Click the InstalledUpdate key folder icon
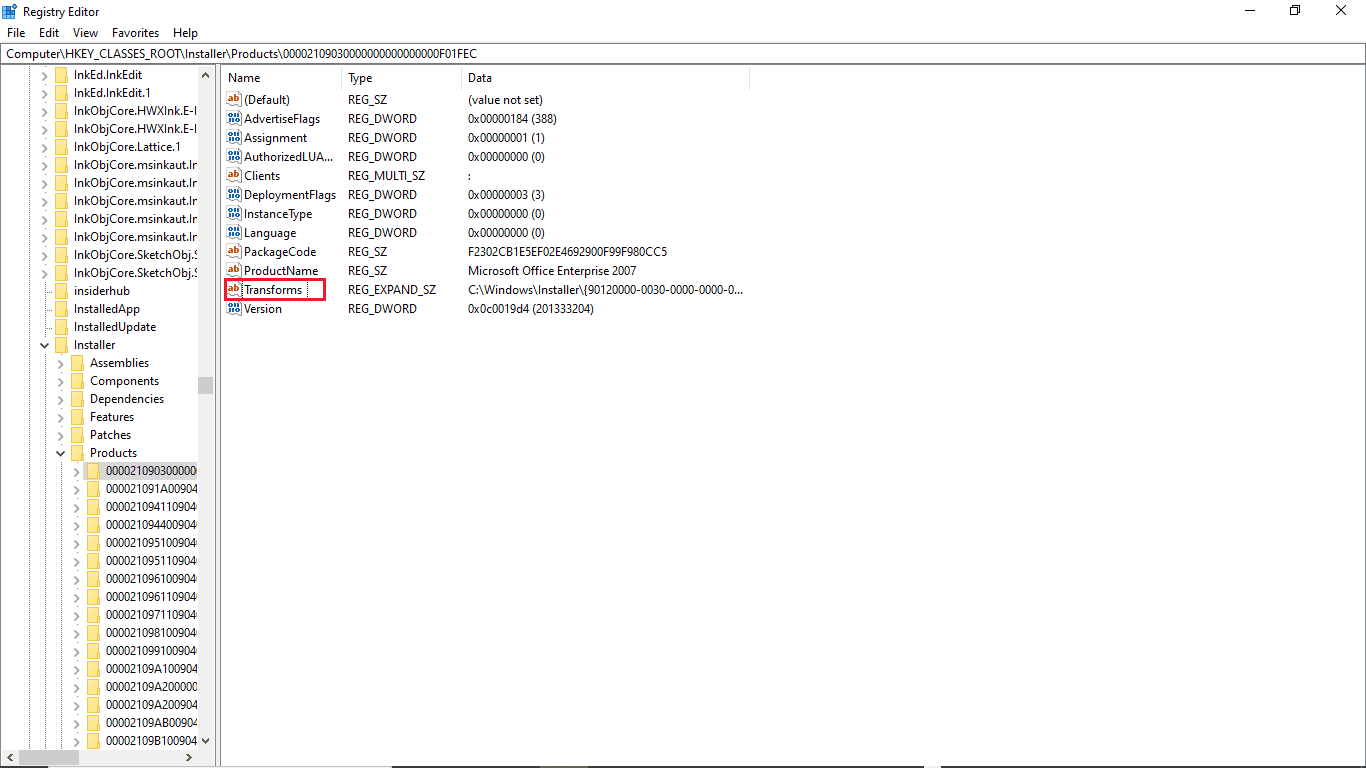 click(x=62, y=327)
